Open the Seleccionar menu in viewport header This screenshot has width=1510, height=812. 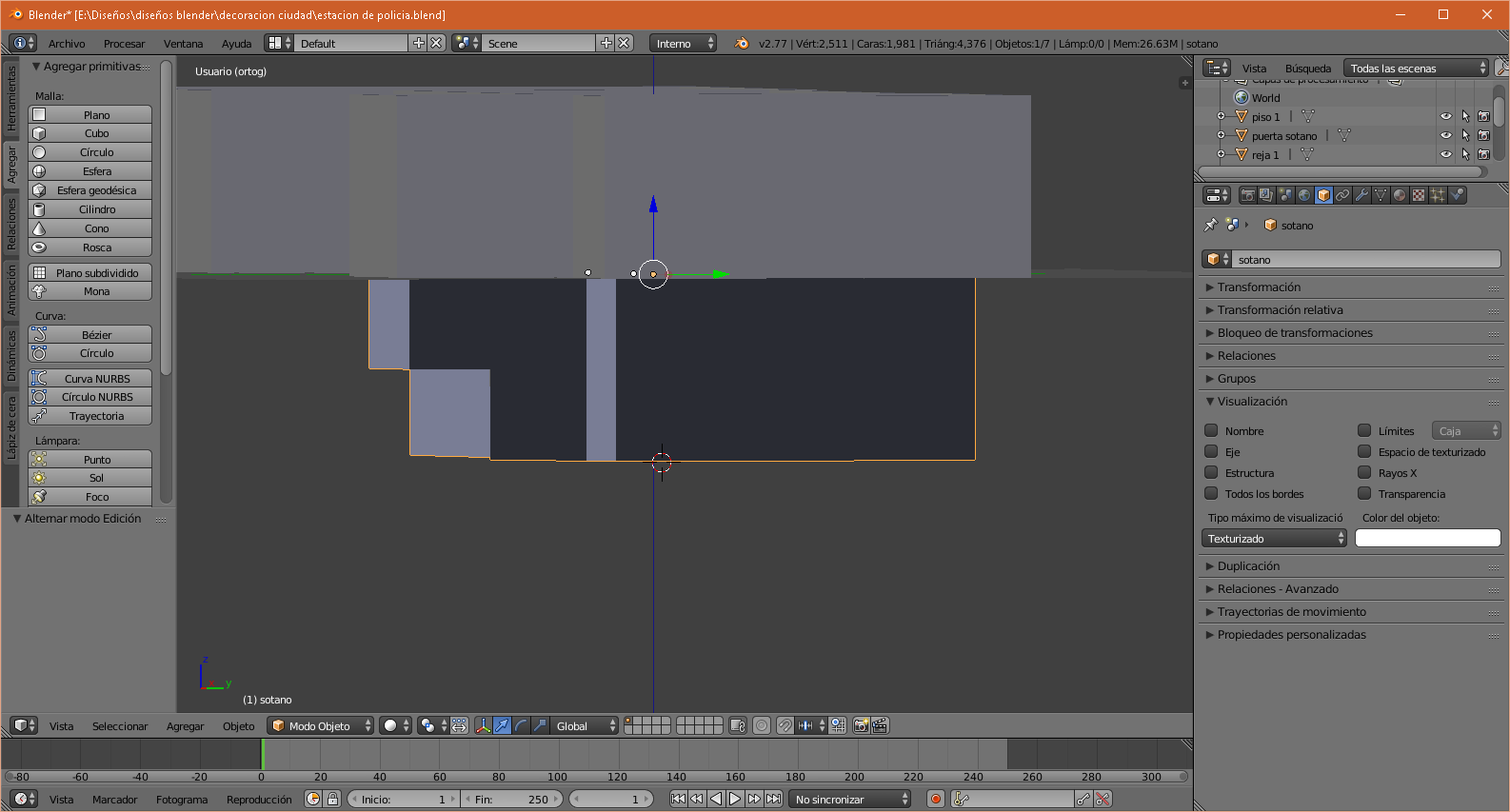[x=120, y=726]
